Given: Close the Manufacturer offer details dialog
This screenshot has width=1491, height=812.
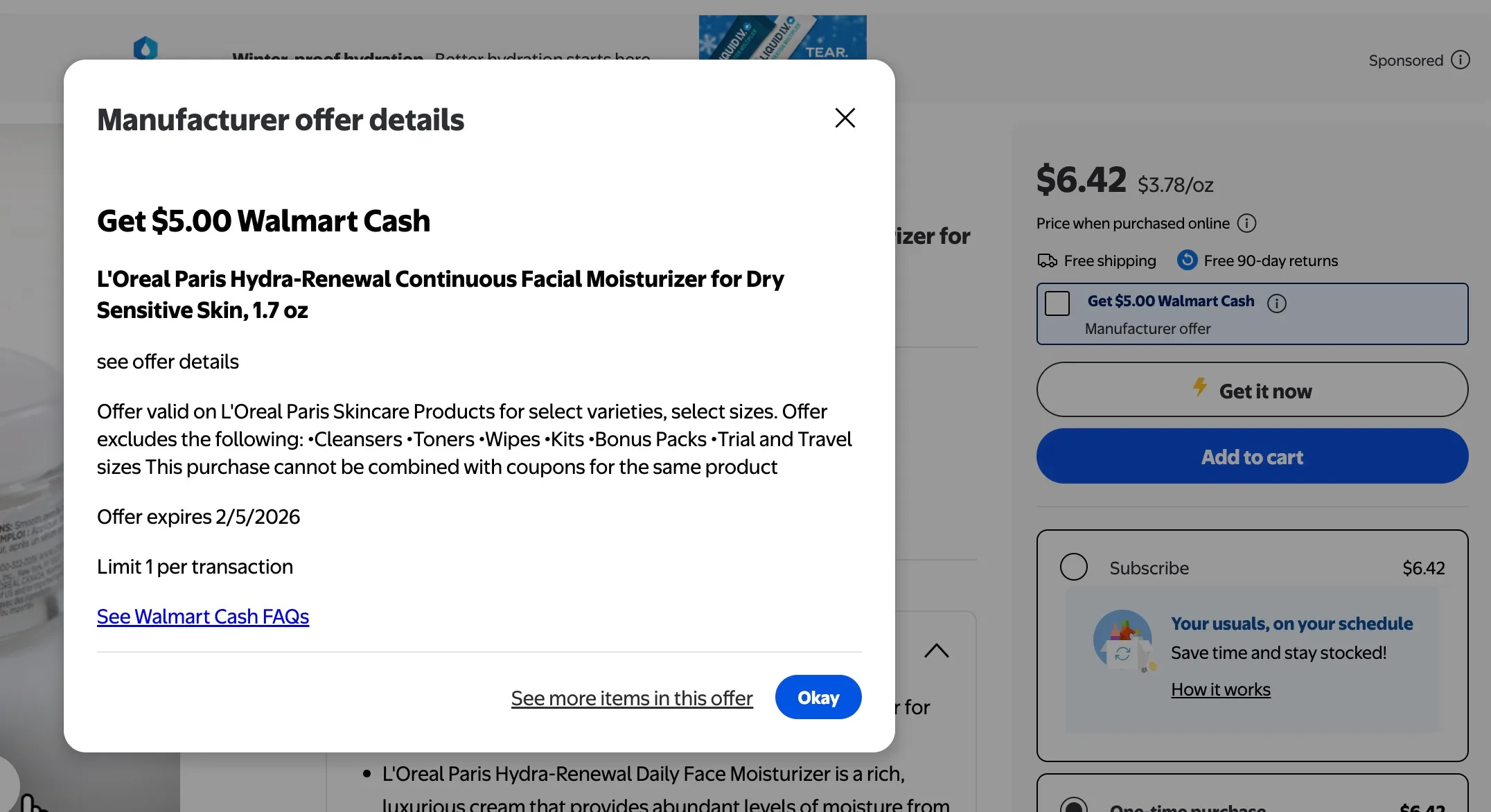Looking at the screenshot, I should pyautogui.click(x=845, y=118).
